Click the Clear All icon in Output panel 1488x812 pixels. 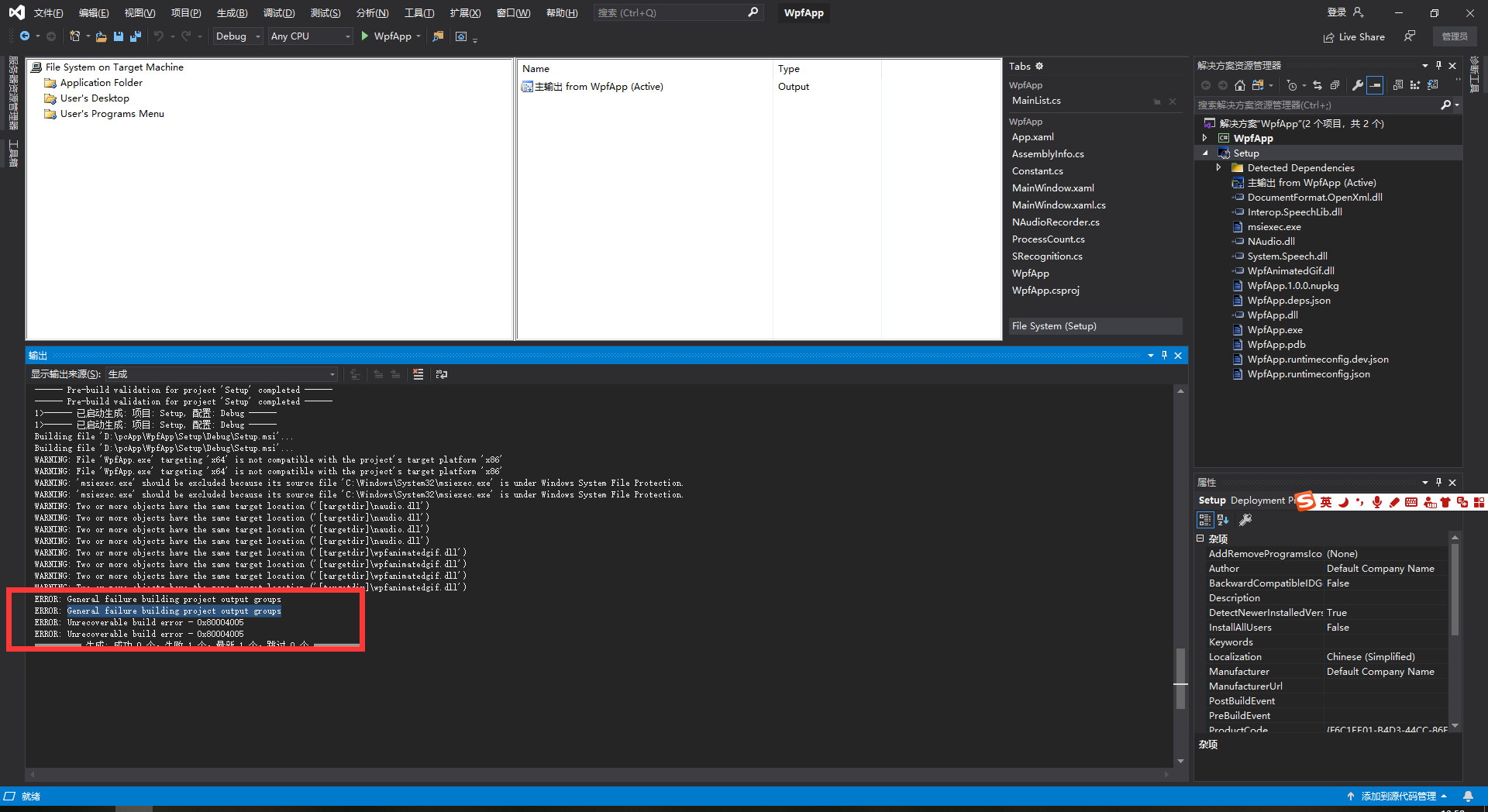418,374
